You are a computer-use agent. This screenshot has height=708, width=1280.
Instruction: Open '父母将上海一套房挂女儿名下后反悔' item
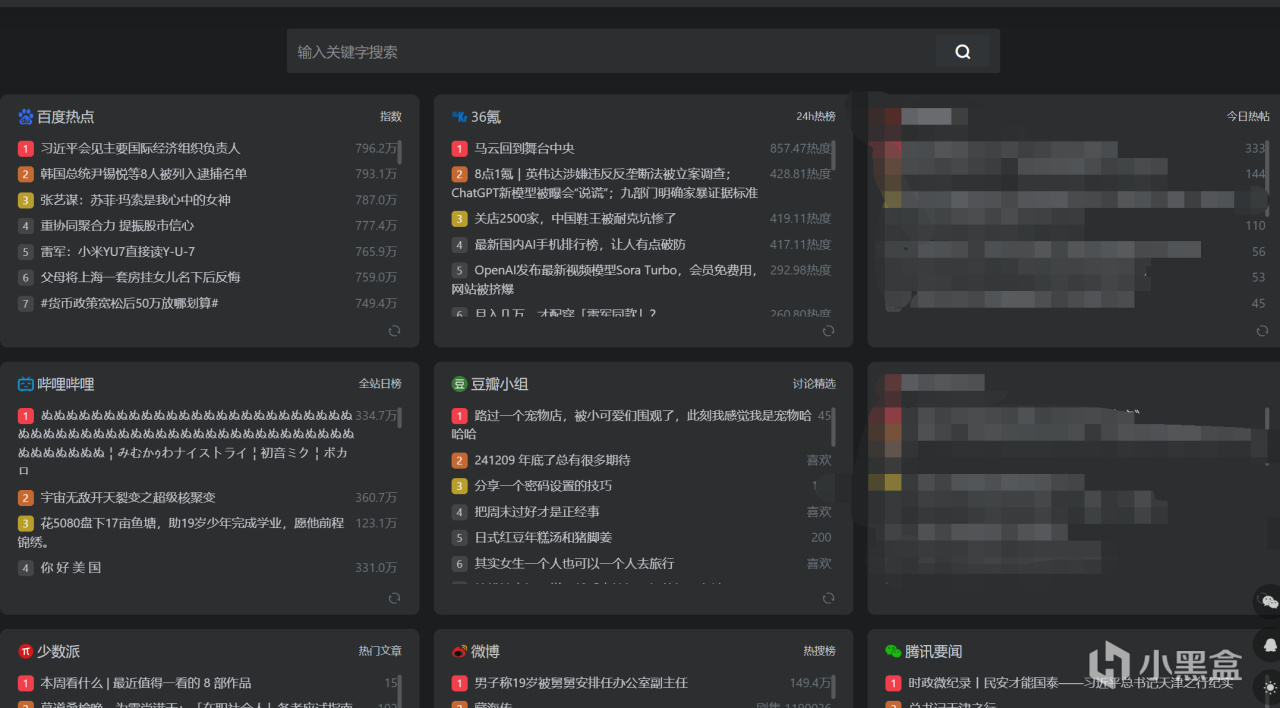[140, 277]
